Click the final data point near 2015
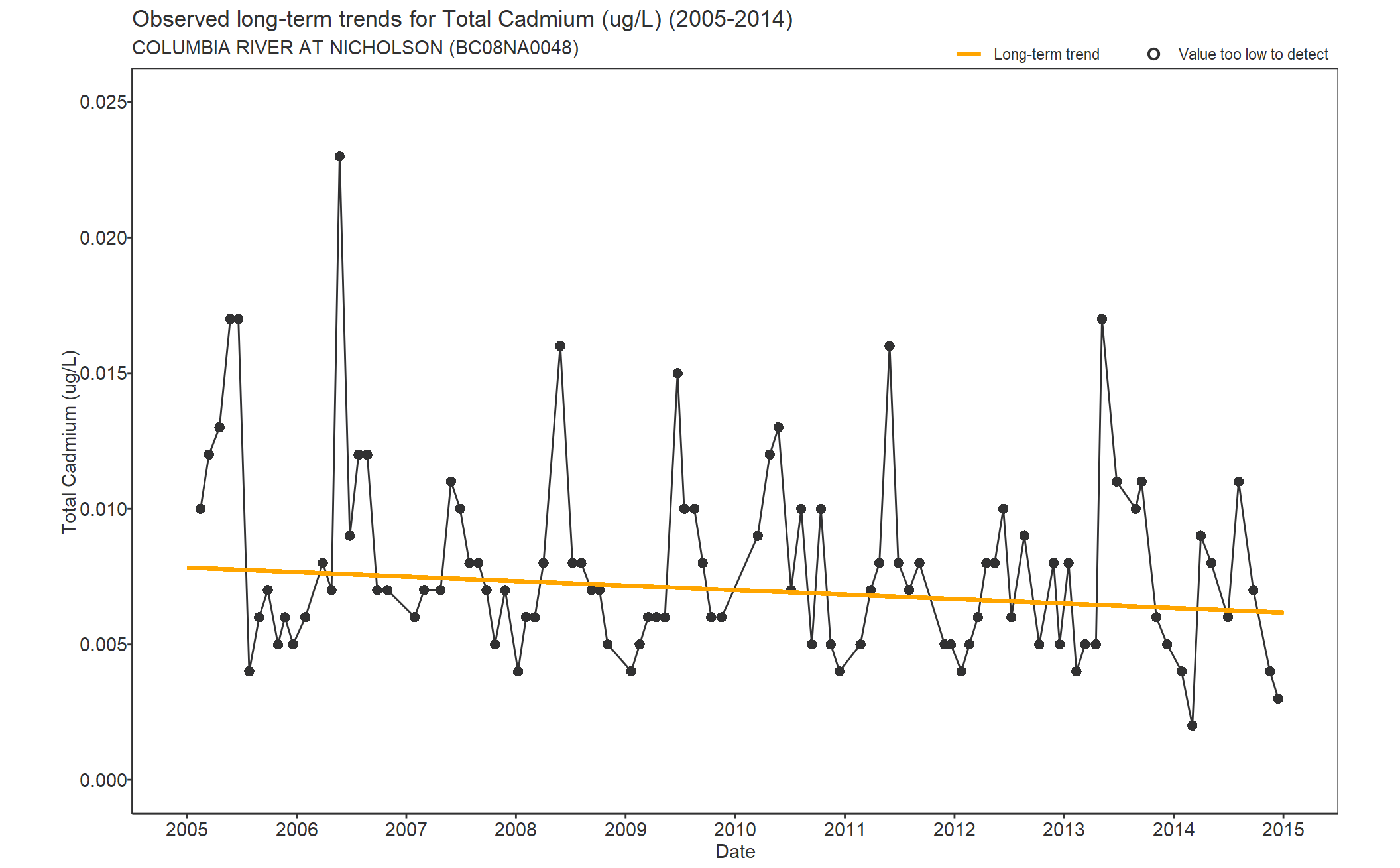This screenshot has width=1400, height=868. (1278, 698)
